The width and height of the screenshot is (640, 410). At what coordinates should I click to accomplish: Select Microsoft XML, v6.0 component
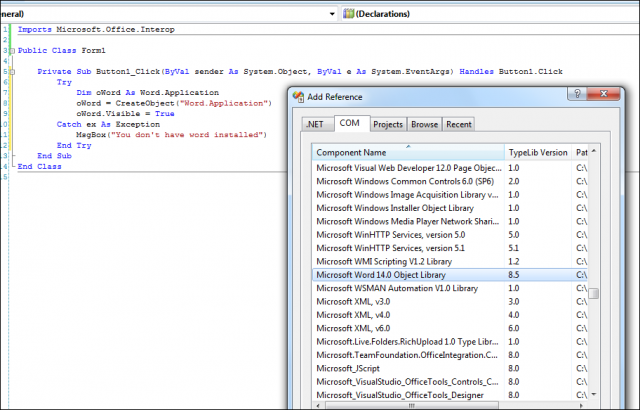[354, 327]
